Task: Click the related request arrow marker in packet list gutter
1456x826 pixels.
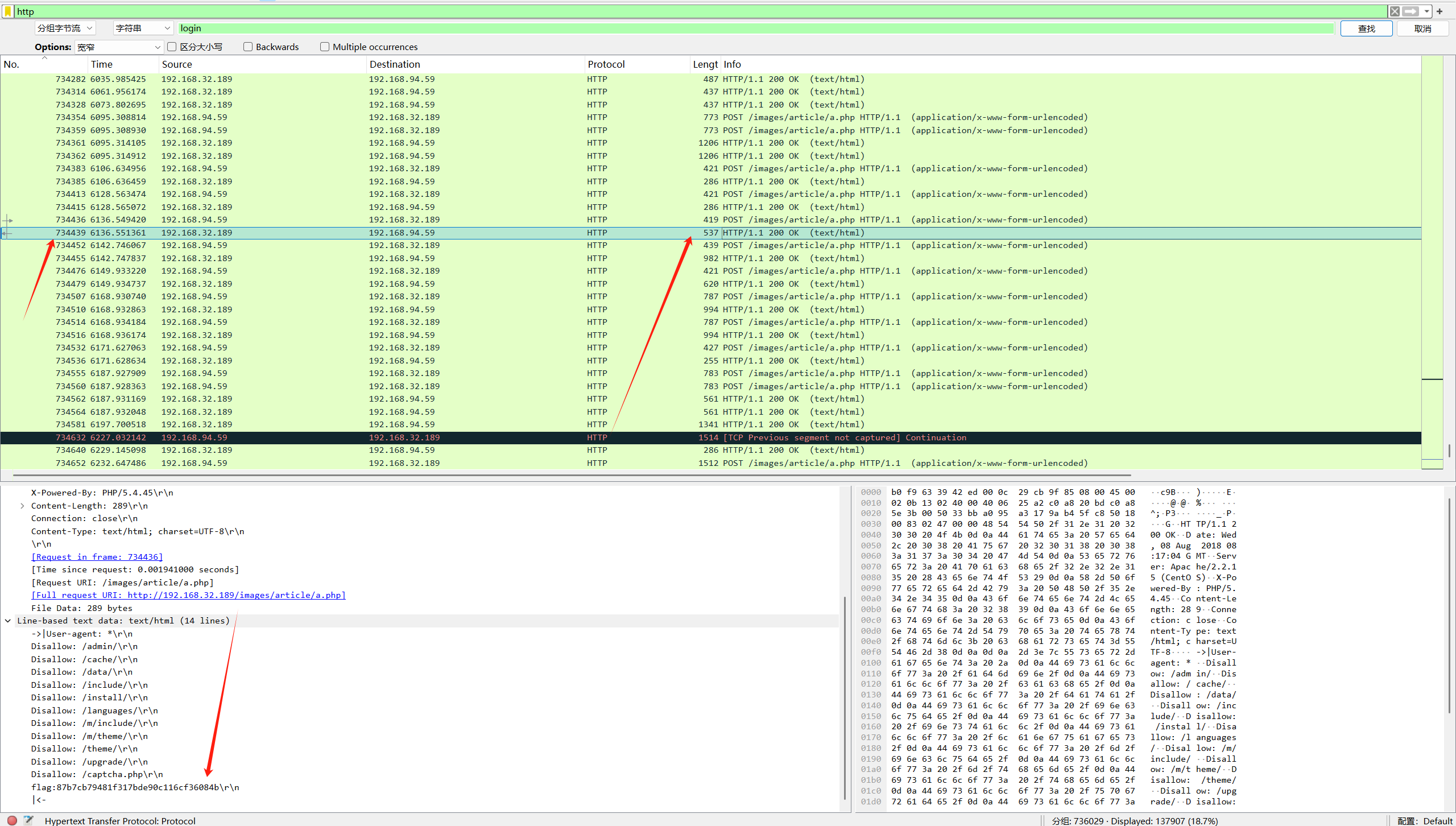Action: pyautogui.click(x=7, y=220)
